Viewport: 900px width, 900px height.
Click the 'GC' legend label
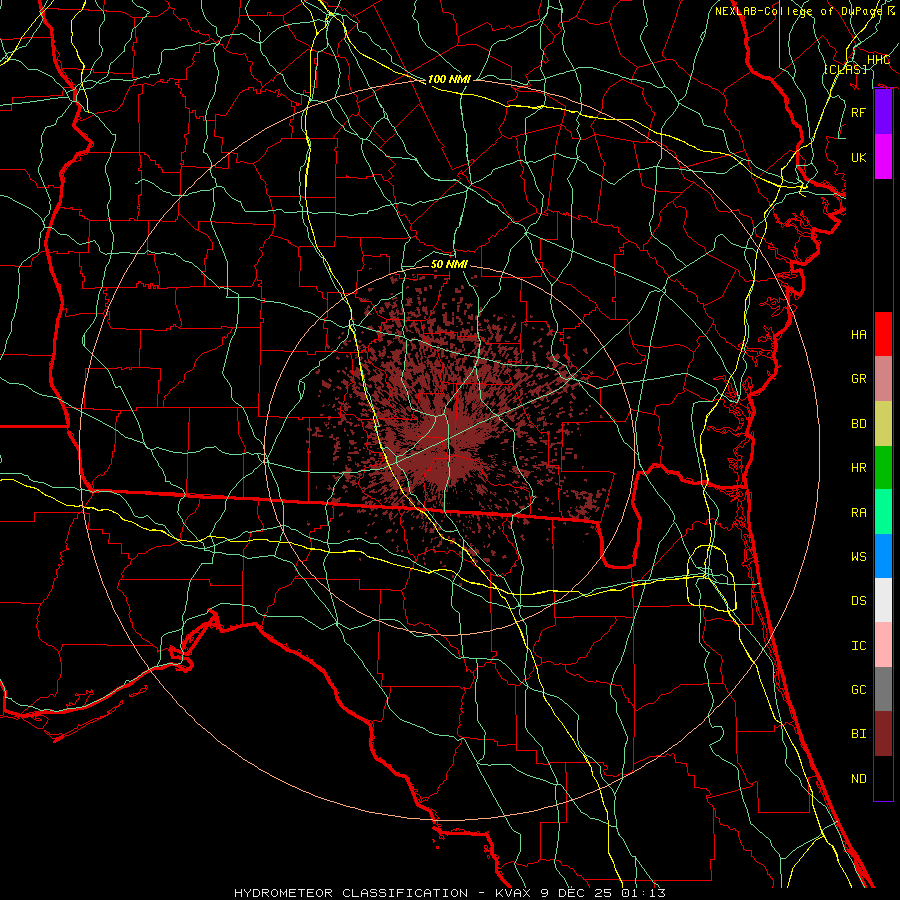(859, 690)
